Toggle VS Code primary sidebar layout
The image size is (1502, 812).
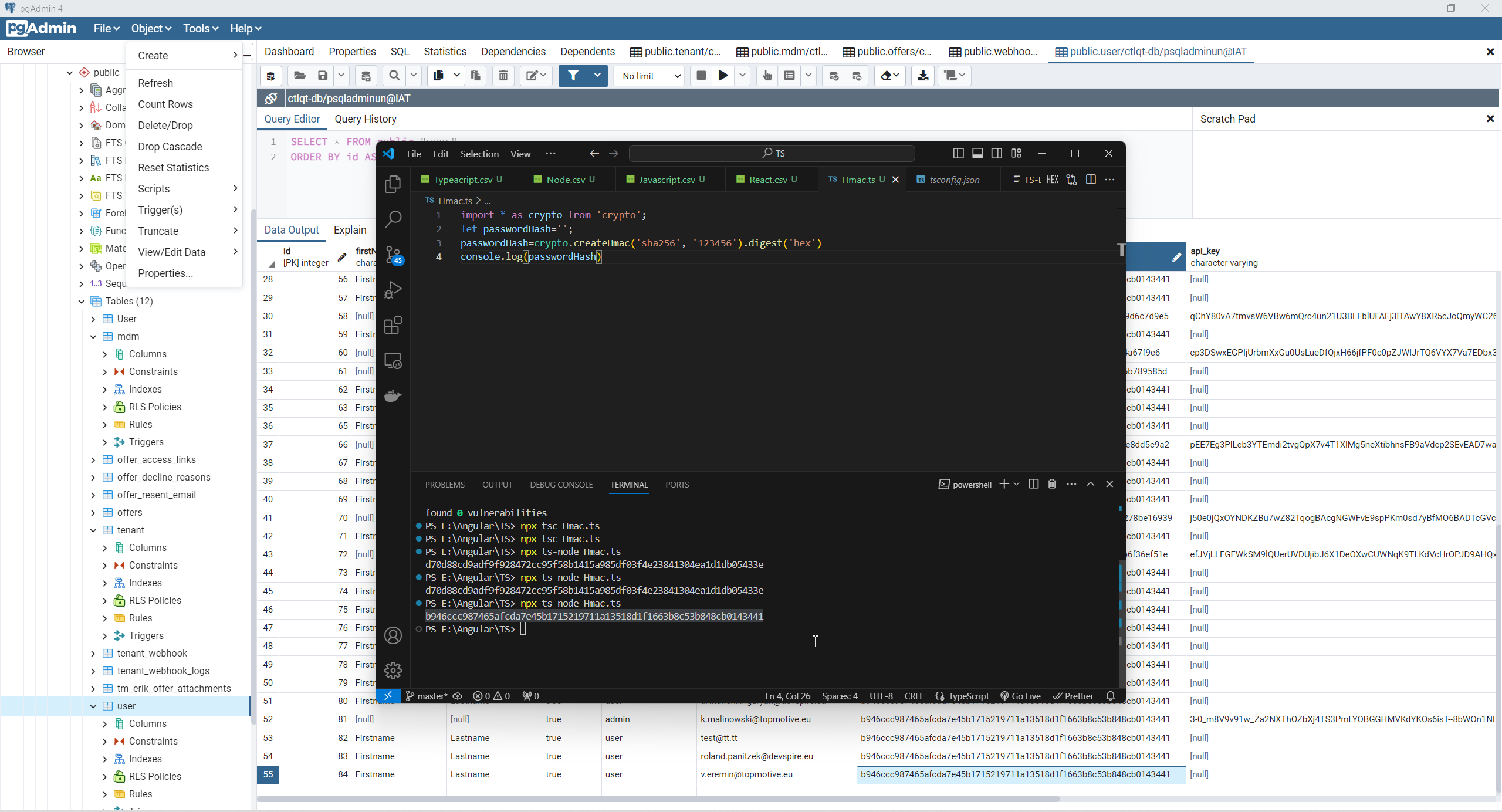pyautogui.click(x=958, y=153)
